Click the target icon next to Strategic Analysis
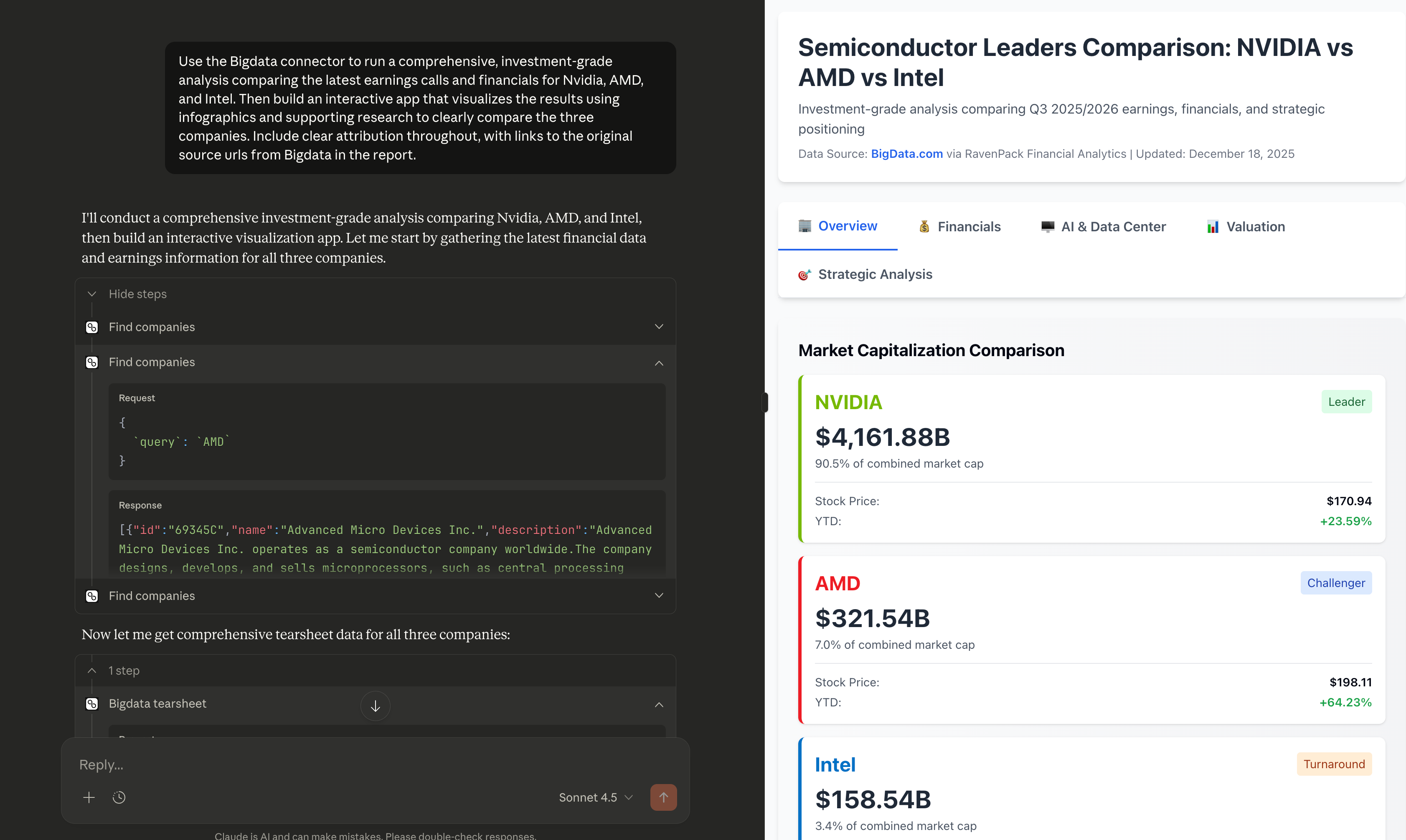 pyautogui.click(x=804, y=275)
